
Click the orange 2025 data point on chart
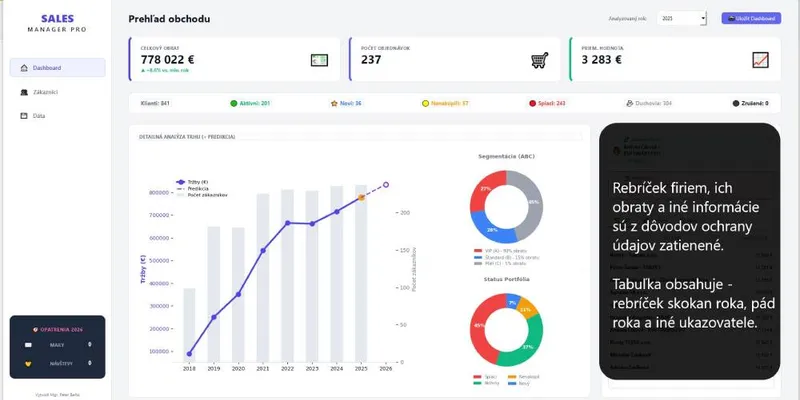tap(361, 197)
